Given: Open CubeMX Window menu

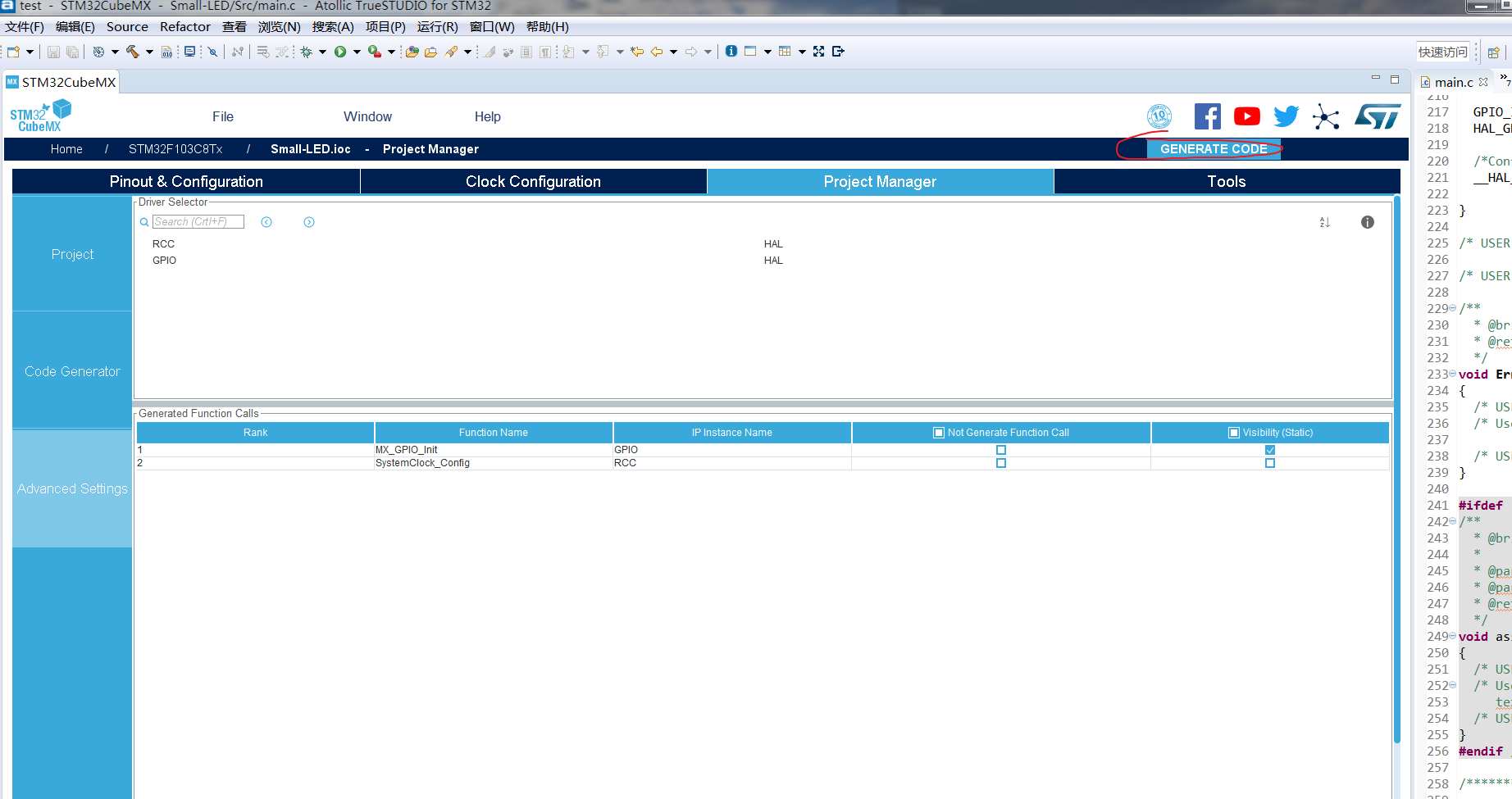Looking at the screenshot, I should click(367, 116).
